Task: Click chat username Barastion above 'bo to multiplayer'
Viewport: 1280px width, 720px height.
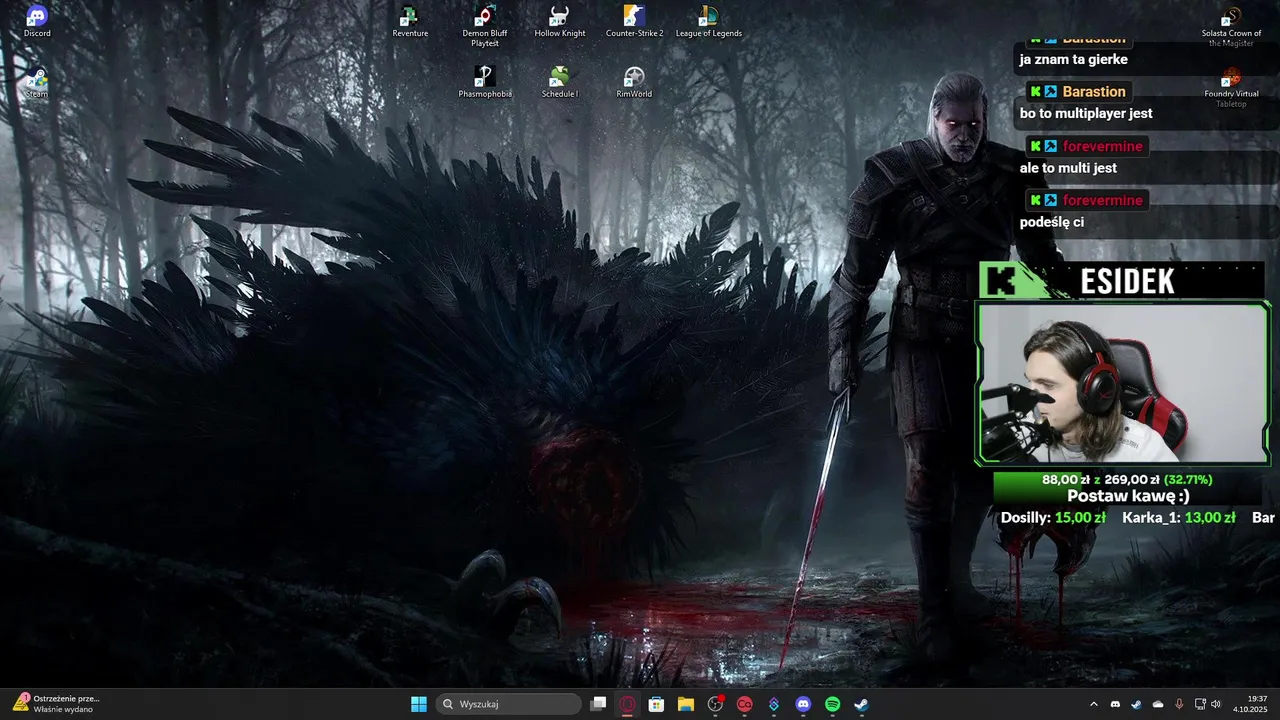Action: coord(1094,91)
